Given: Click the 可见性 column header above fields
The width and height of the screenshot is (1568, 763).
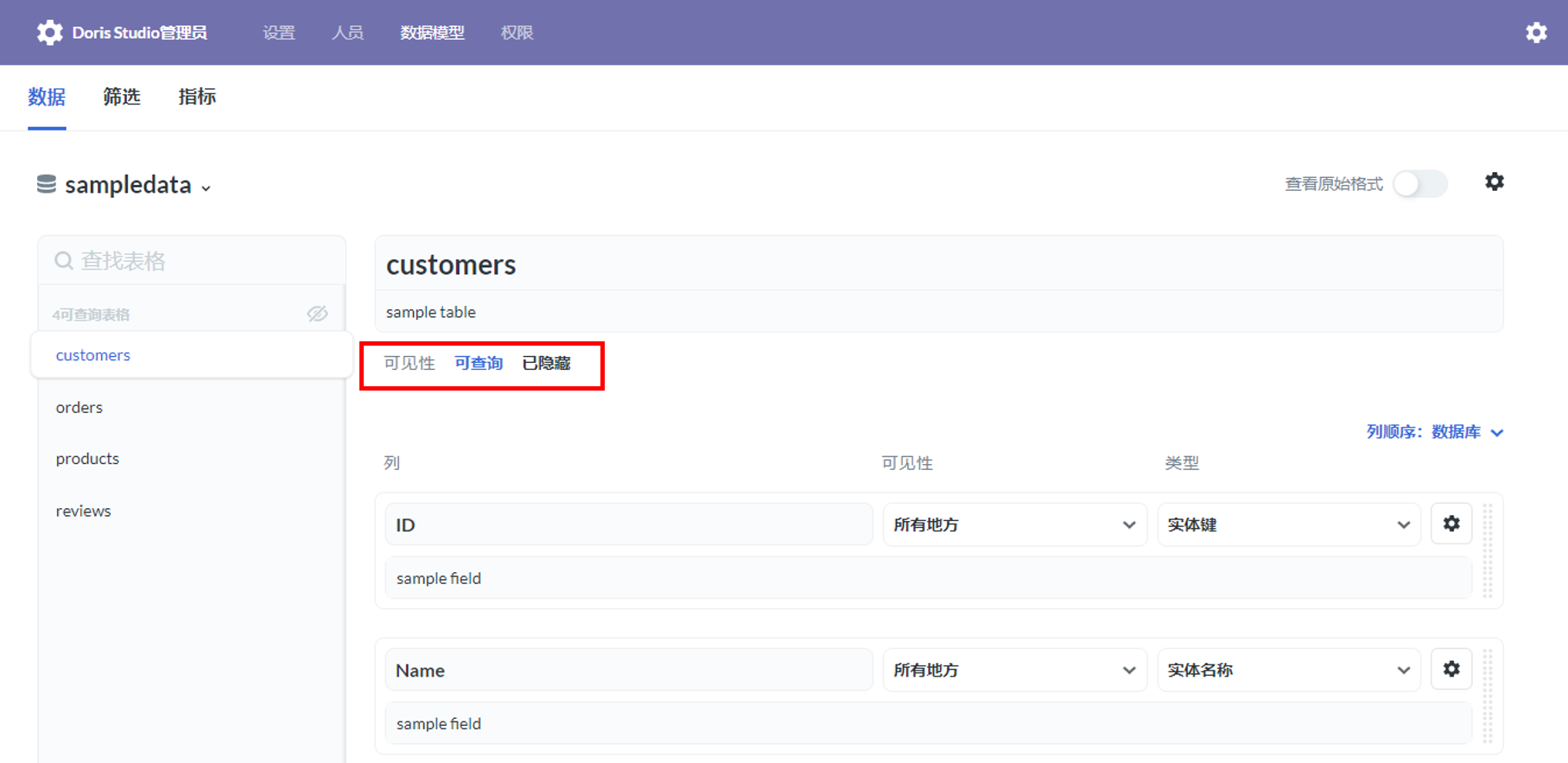Looking at the screenshot, I should (907, 463).
